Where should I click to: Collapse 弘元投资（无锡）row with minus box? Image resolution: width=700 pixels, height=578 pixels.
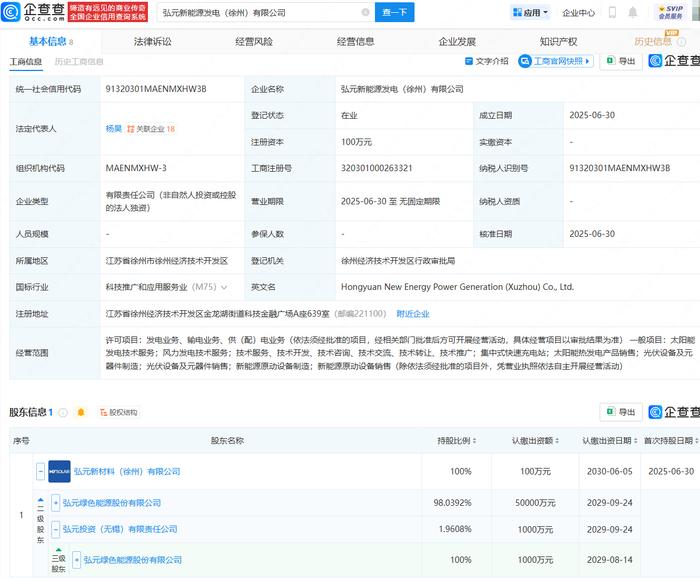[x=55, y=529]
